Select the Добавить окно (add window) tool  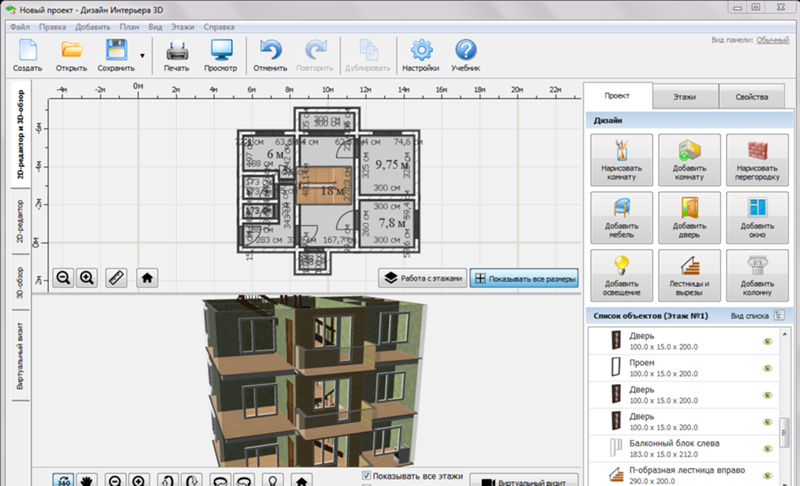[x=757, y=216]
